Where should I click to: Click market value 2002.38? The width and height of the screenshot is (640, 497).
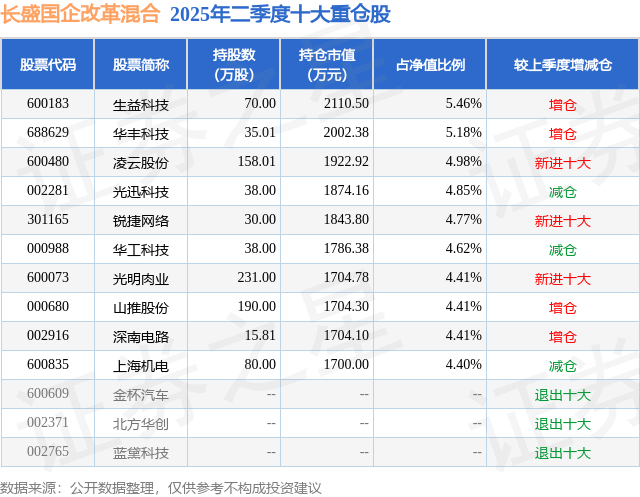(346, 133)
